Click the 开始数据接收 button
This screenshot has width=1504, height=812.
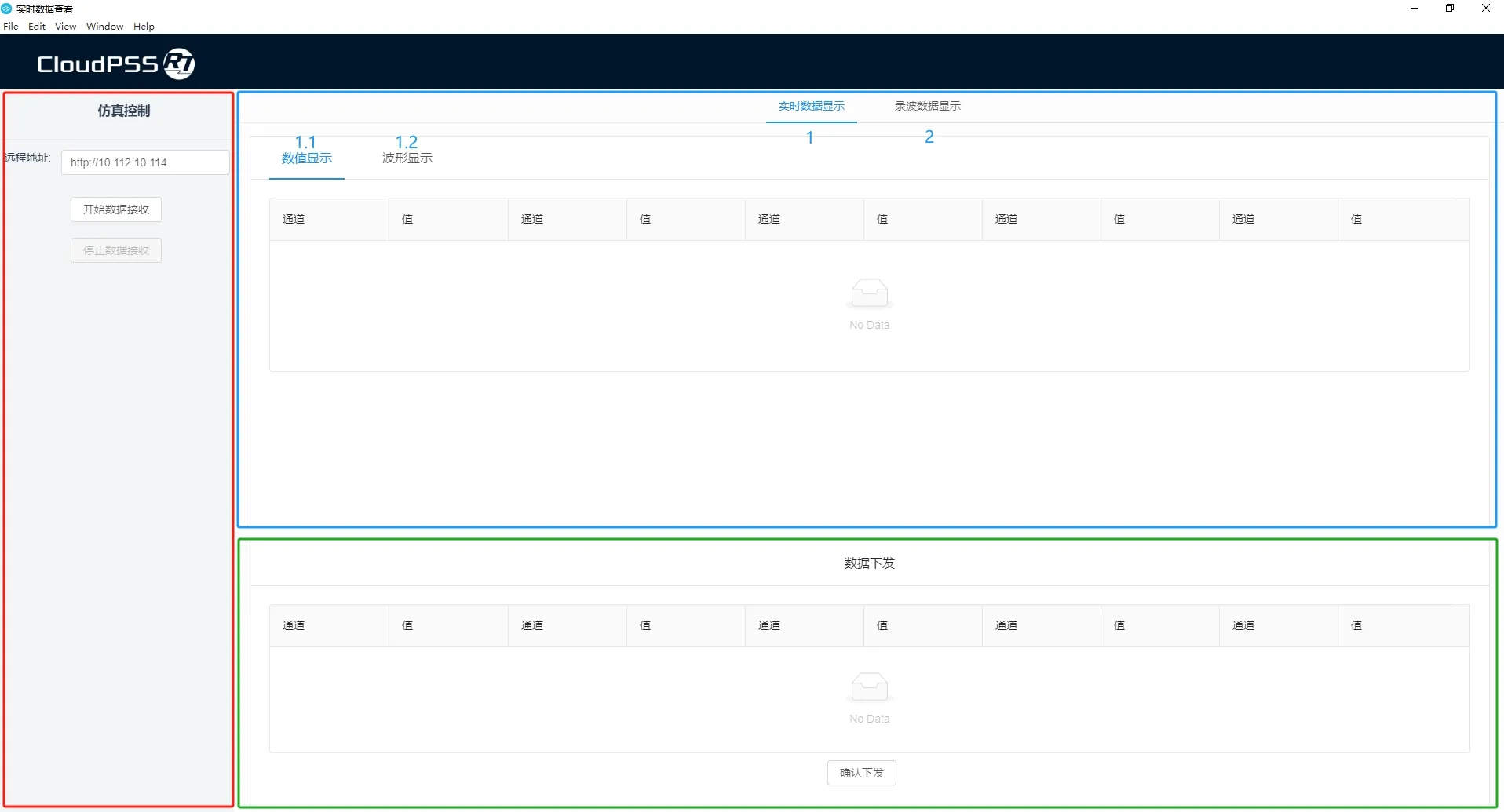tap(116, 209)
